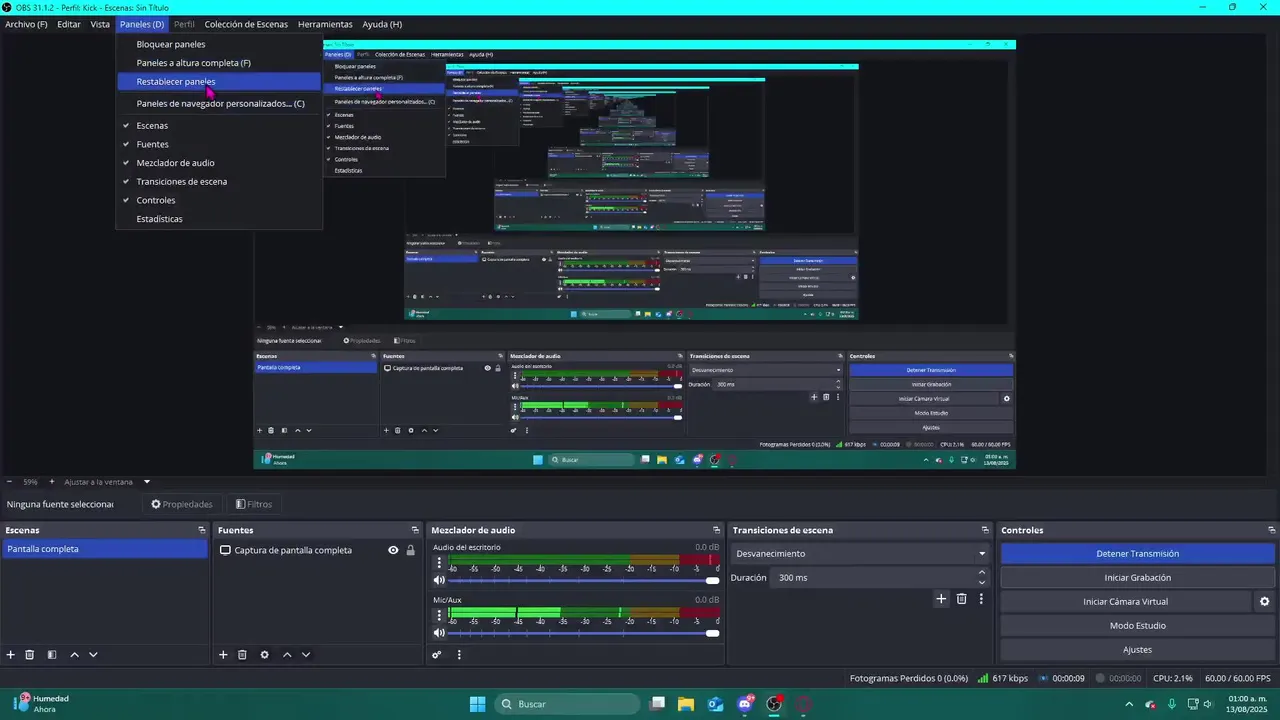
Task: Open Archivo menu
Action: click(x=26, y=24)
